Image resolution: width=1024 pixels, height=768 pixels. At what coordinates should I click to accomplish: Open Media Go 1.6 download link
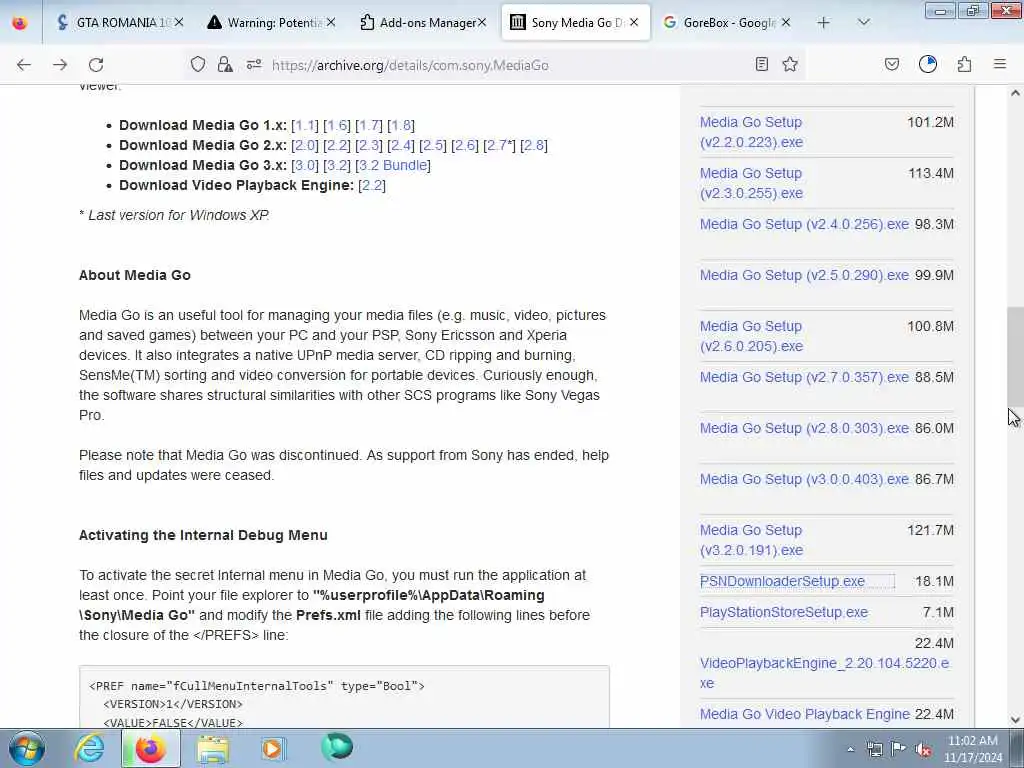click(x=337, y=125)
